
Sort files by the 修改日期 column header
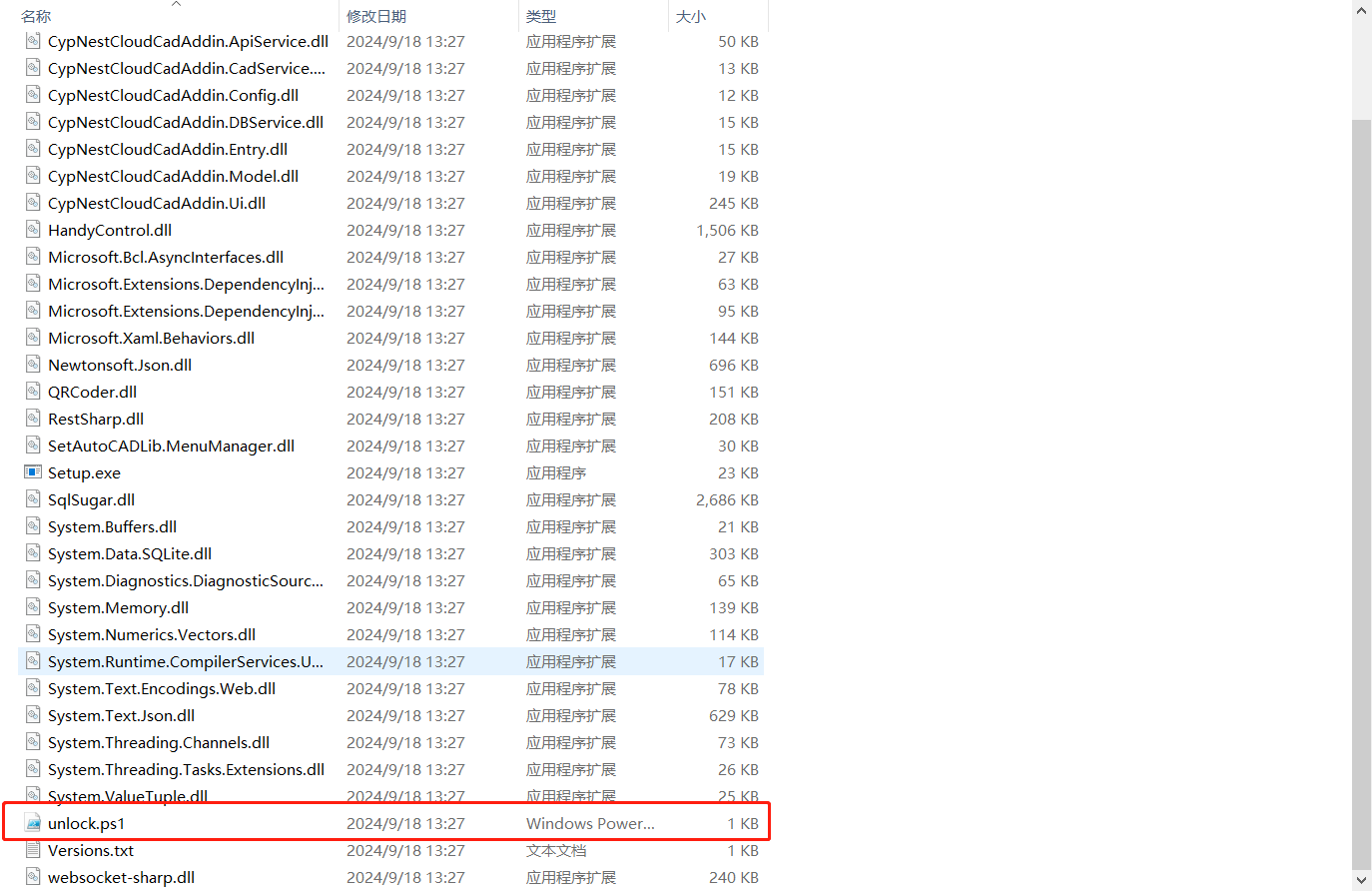click(x=376, y=16)
